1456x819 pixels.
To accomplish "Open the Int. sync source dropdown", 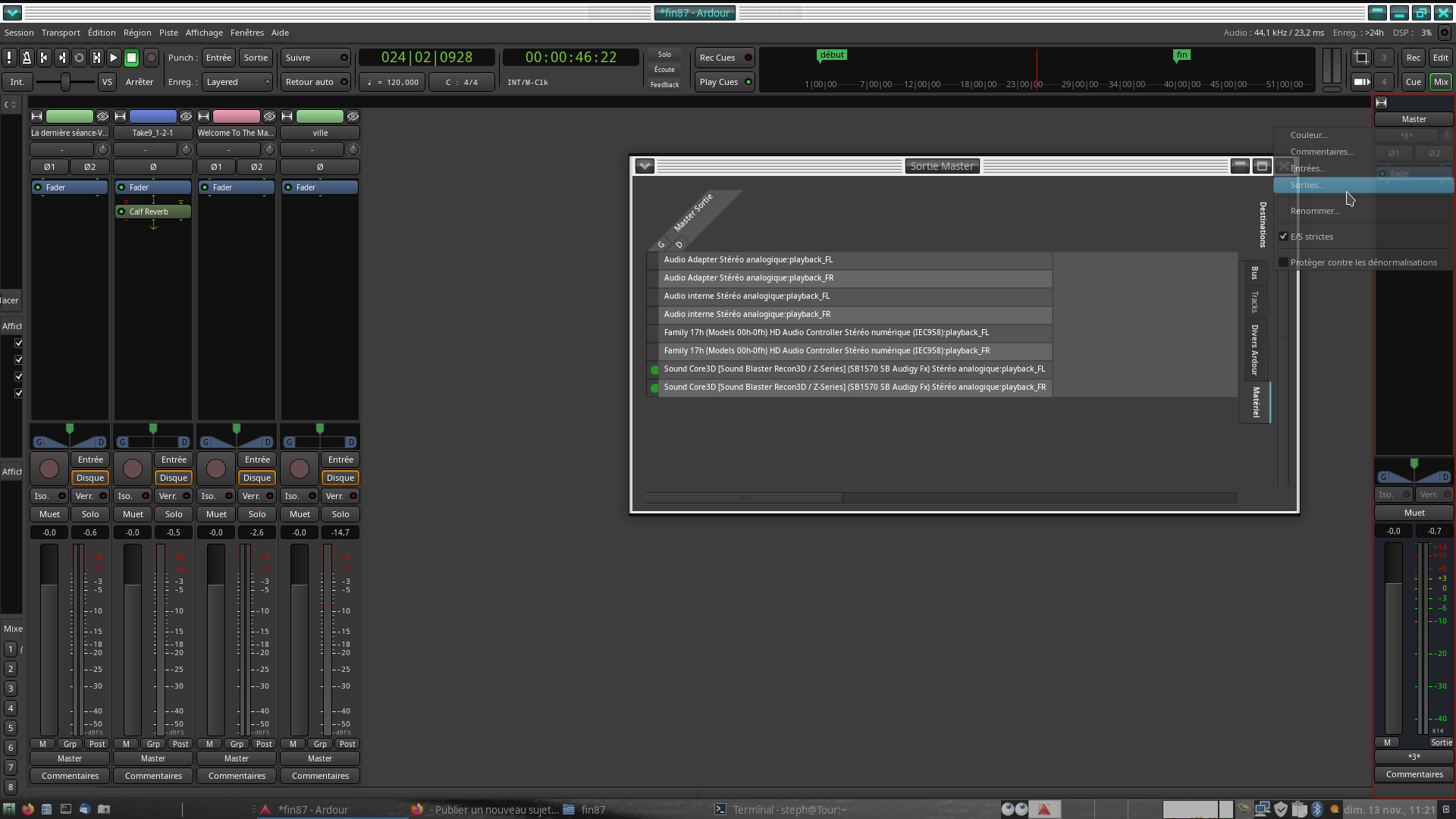I will tap(17, 82).
